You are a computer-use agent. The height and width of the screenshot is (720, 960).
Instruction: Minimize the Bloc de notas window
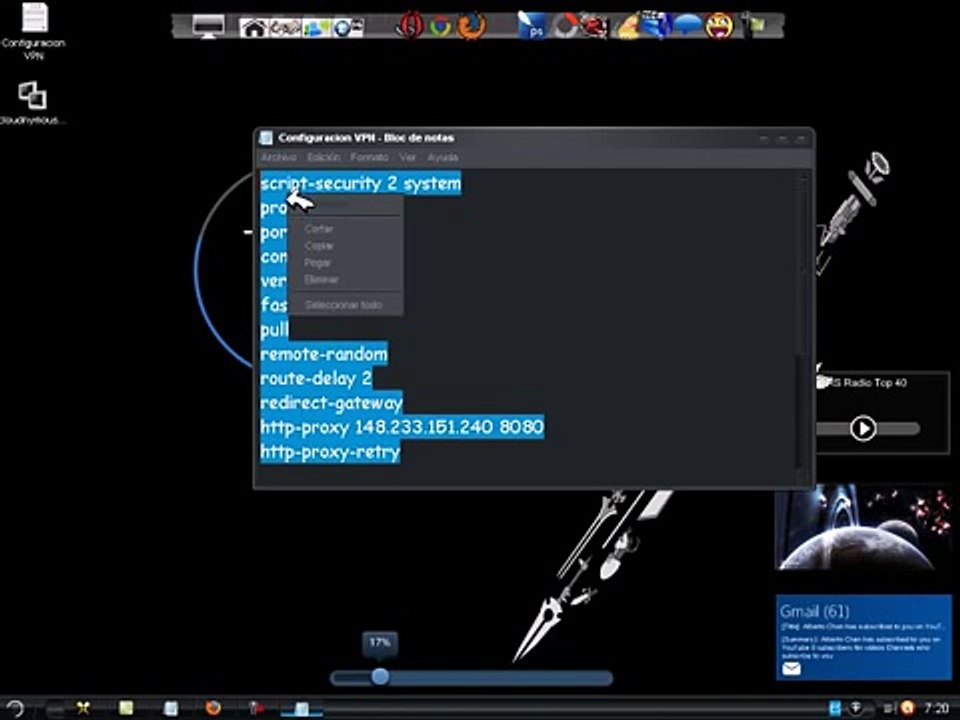click(764, 138)
